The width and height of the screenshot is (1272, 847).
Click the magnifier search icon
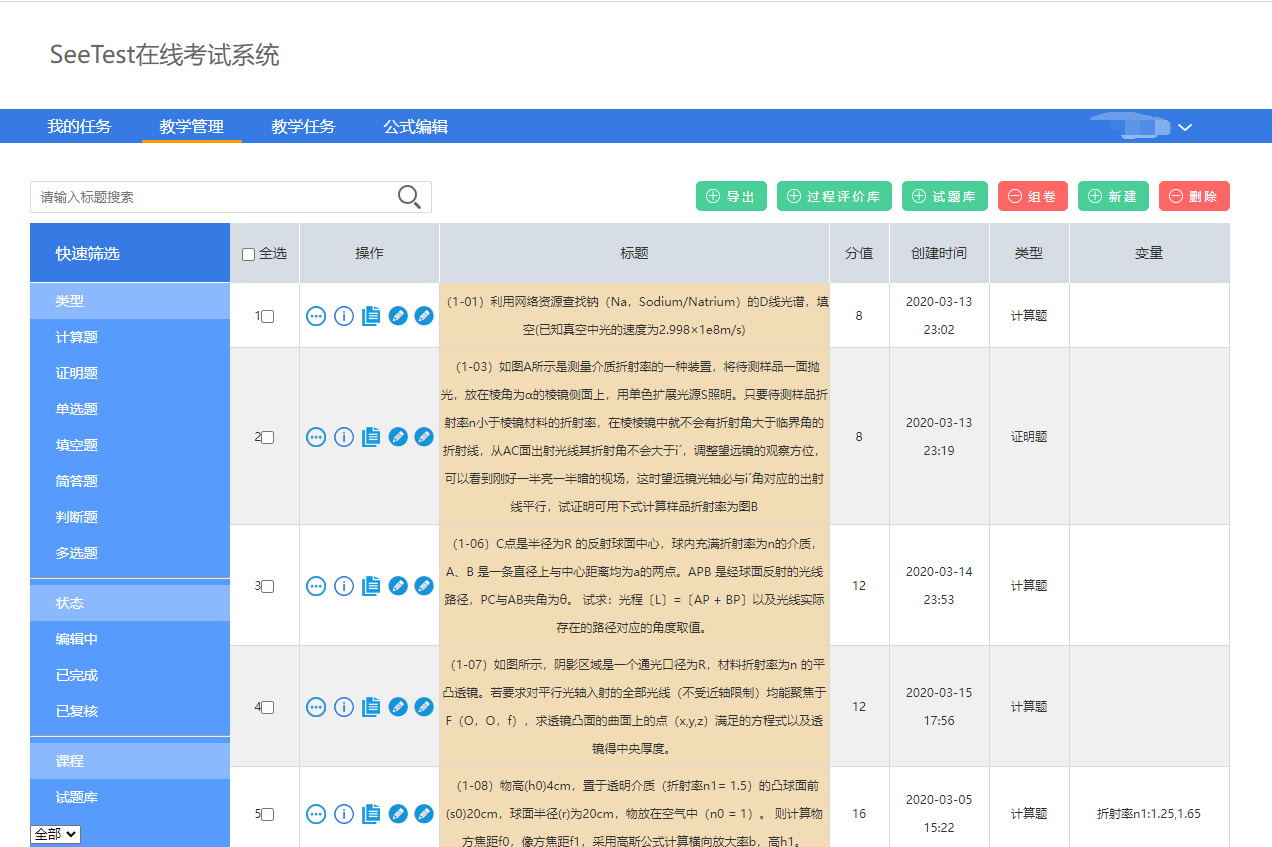tap(410, 197)
